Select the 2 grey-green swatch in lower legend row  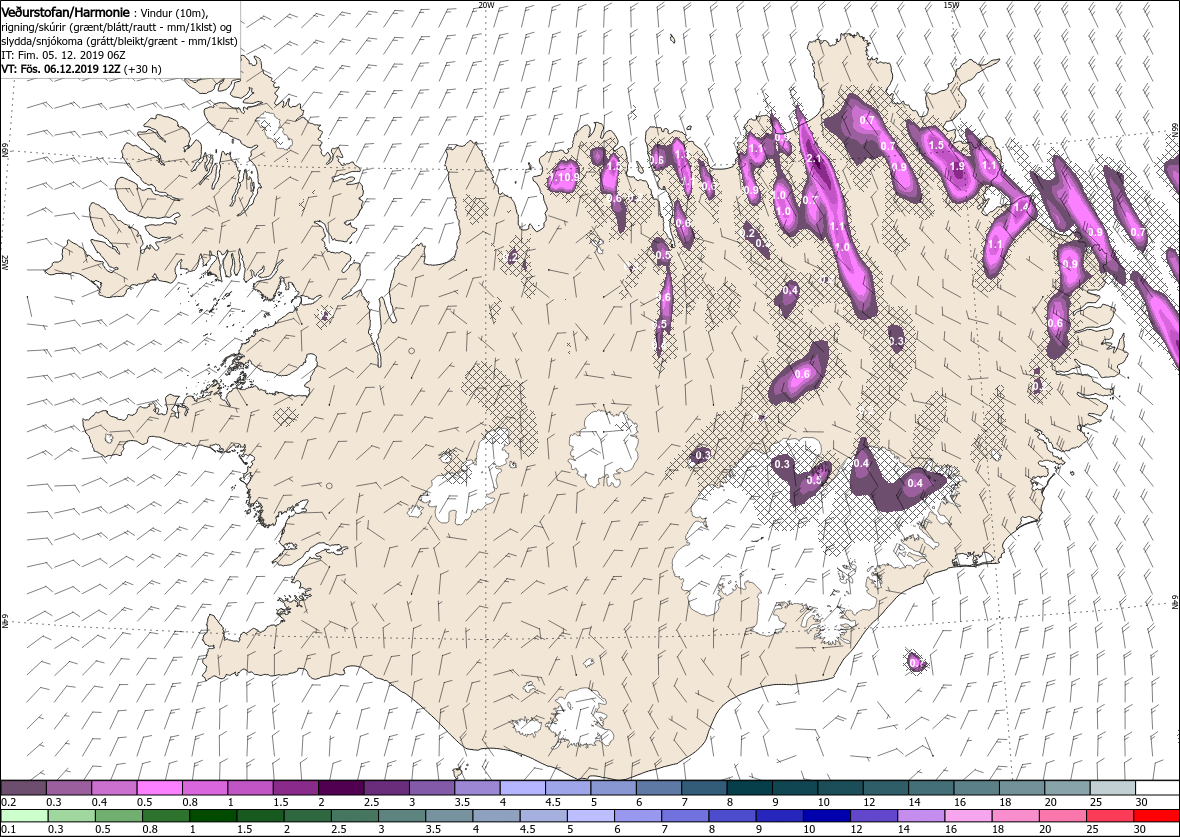(306, 816)
